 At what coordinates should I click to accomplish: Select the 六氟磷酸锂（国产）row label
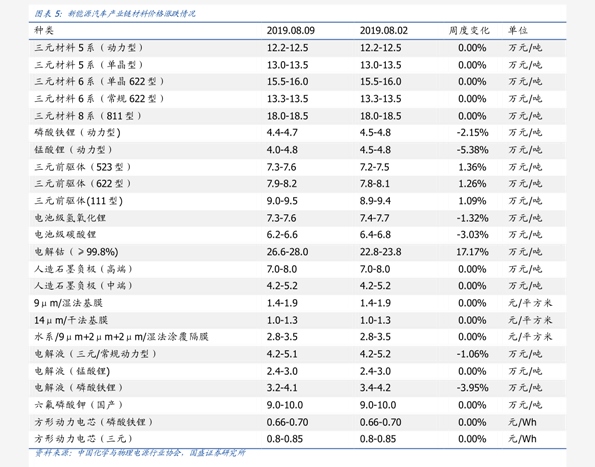pos(79,405)
